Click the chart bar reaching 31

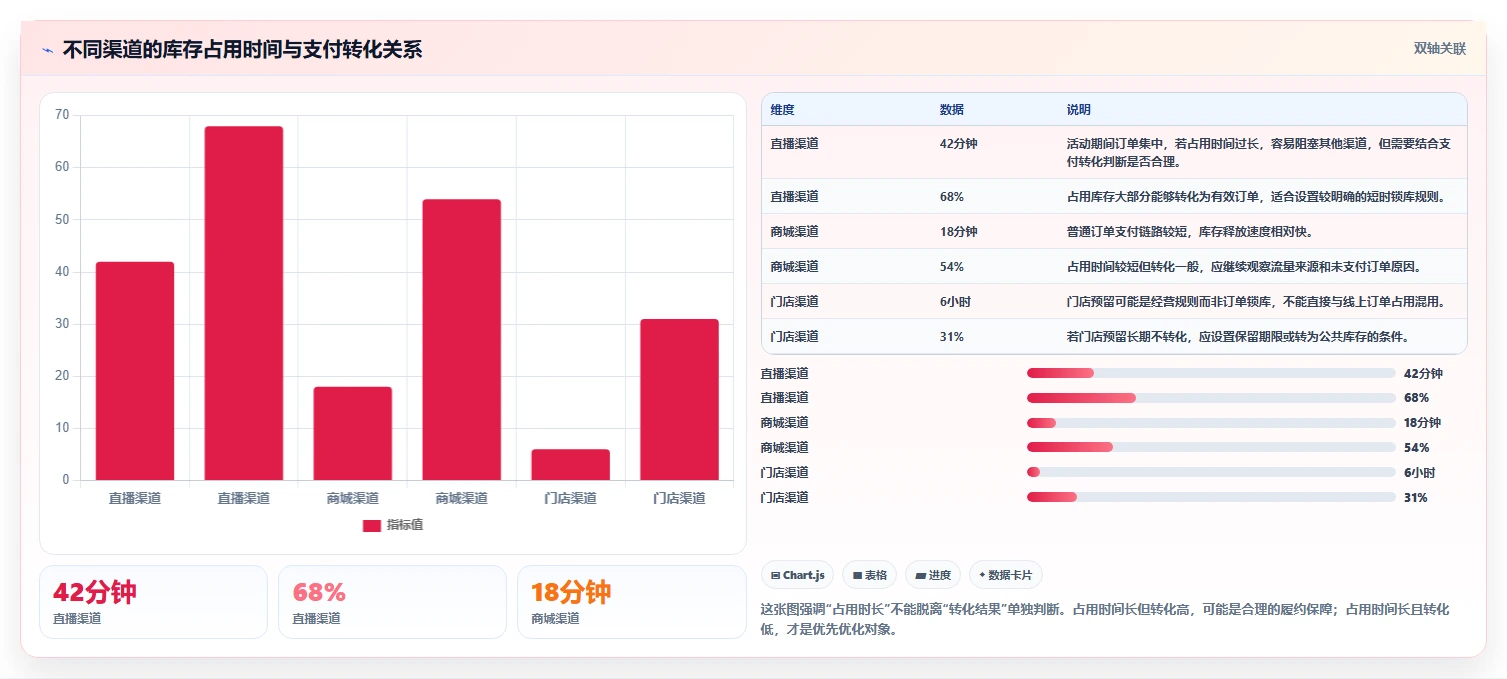point(679,400)
